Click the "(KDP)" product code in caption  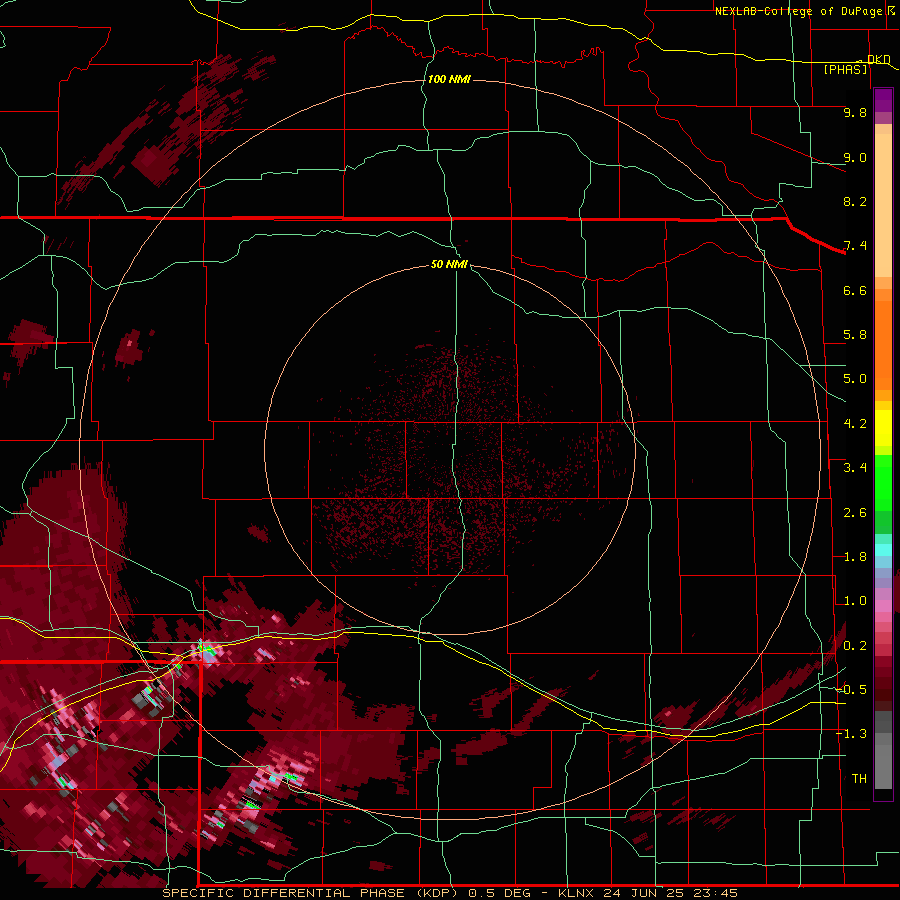[x=437, y=893]
